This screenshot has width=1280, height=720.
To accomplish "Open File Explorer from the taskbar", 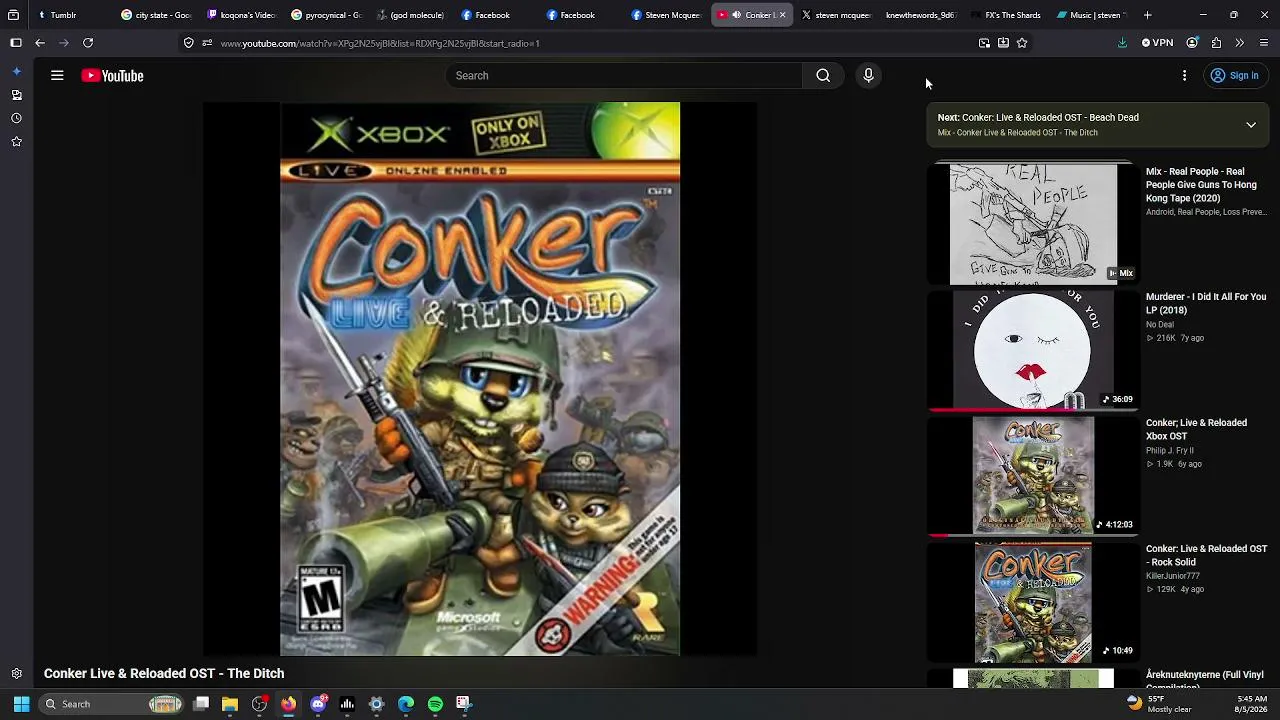I will (x=230, y=704).
